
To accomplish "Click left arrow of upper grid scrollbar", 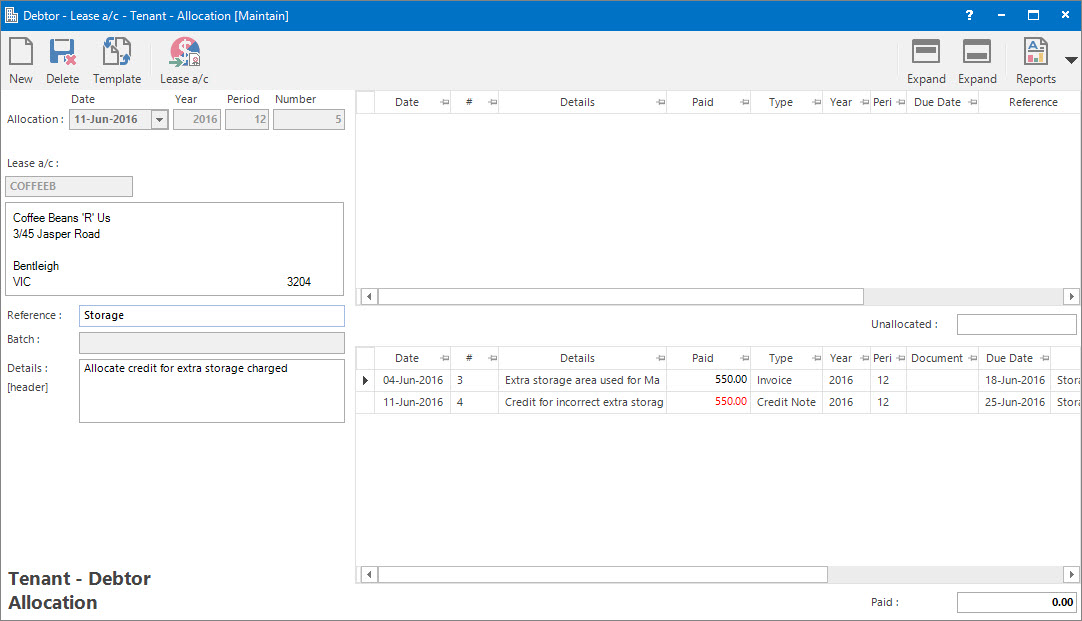I will point(369,297).
